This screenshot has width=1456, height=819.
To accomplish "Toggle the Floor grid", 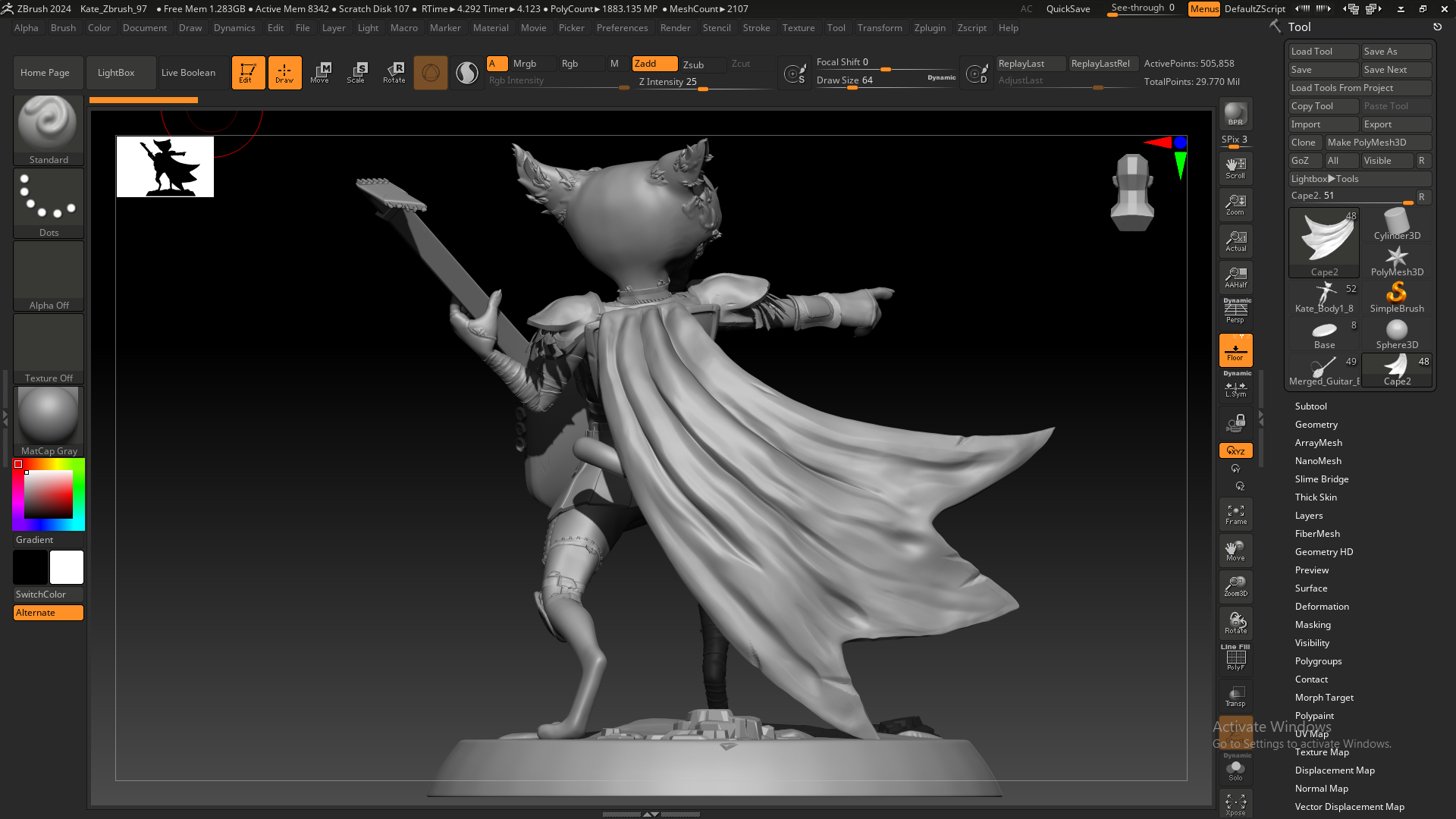I will coord(1235,350).
